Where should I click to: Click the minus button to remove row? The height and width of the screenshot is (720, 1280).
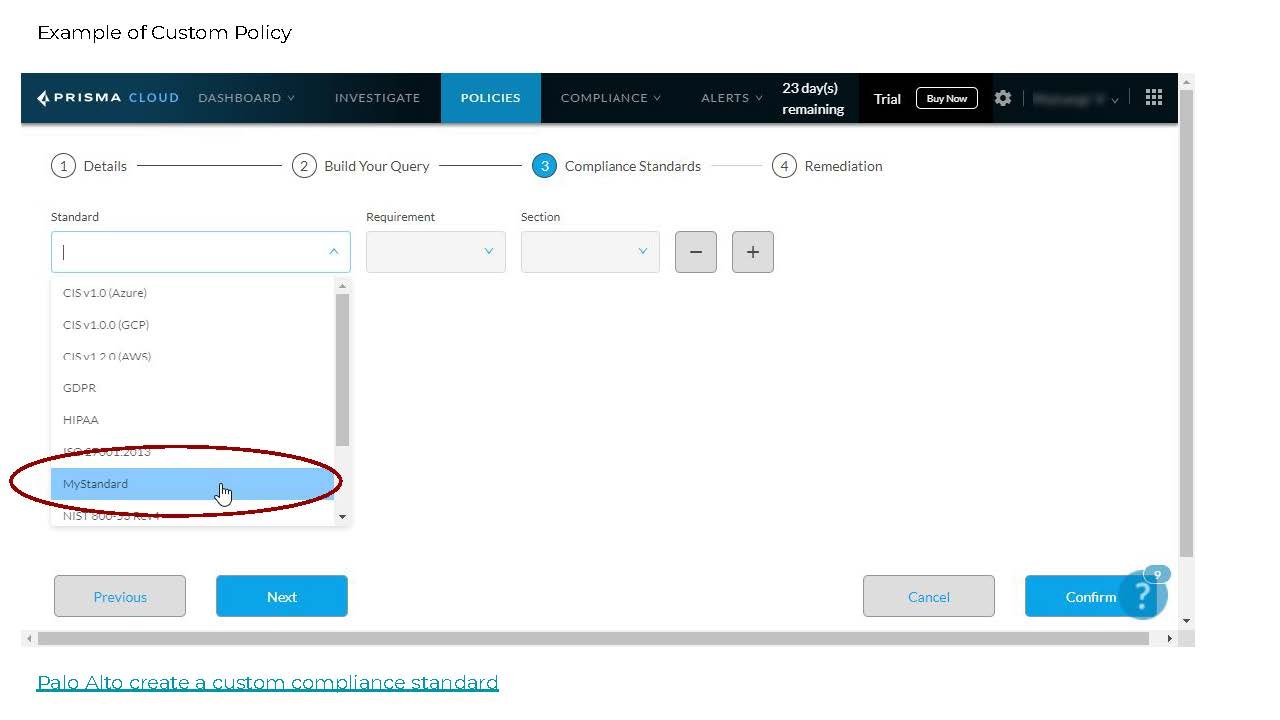(696, 252)
